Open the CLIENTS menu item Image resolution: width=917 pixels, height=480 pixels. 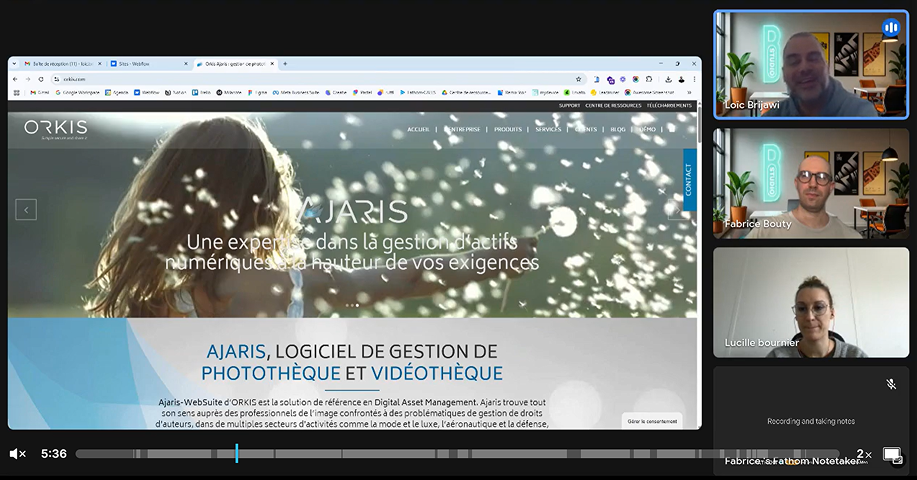(x=586, y=129)
